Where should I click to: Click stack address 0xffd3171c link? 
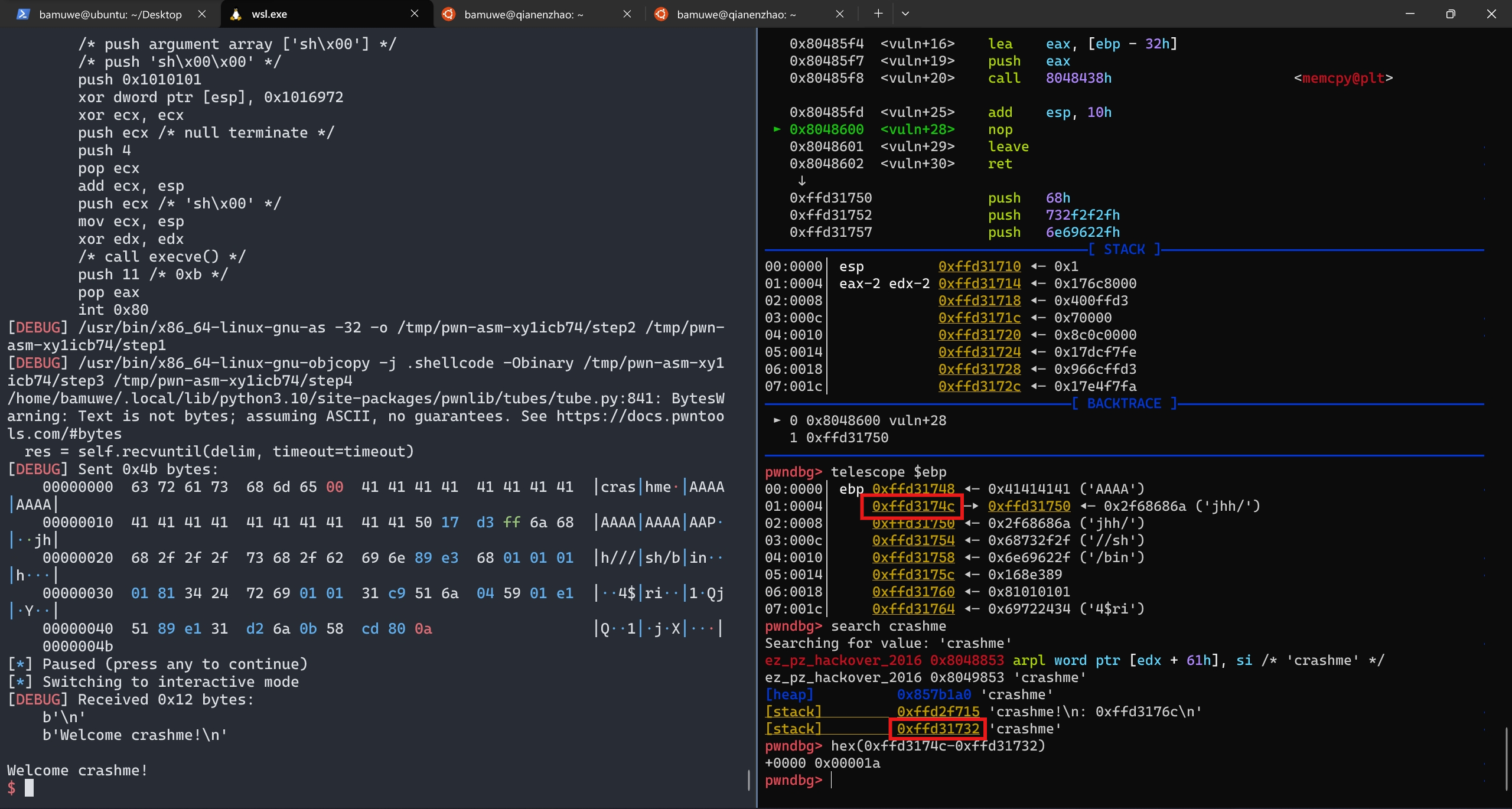tap(979, 318)
